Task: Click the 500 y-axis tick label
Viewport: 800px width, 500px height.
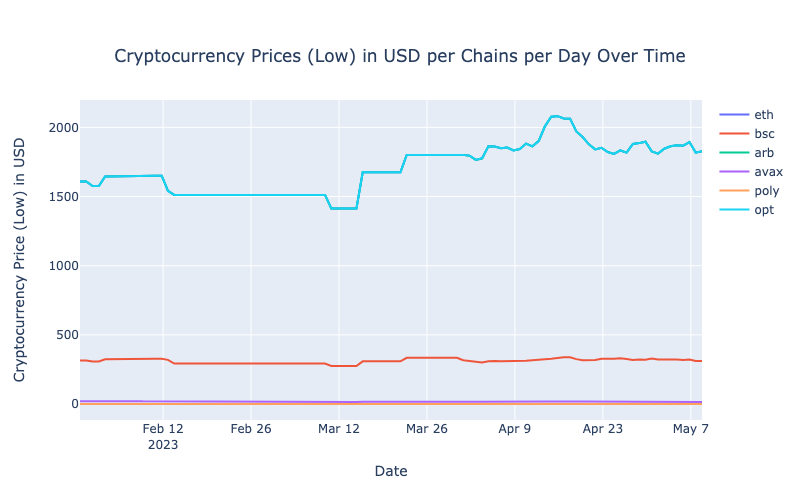Action: [67, 335]
